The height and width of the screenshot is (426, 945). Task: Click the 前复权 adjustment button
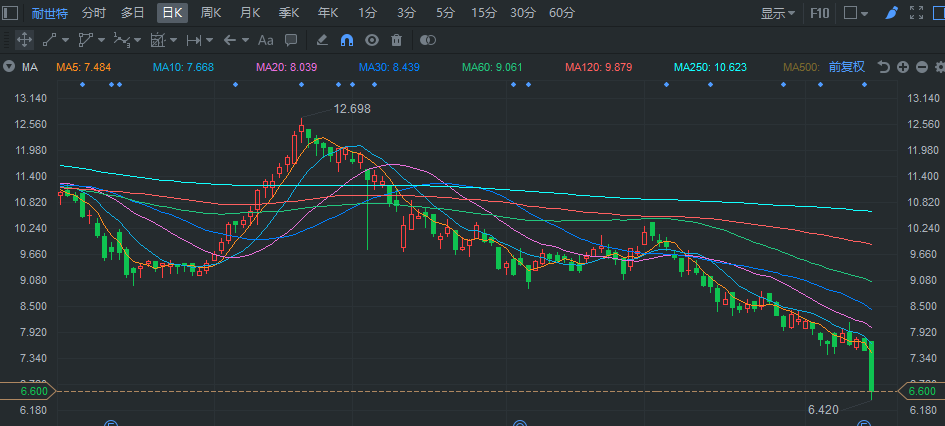(846, 67)
